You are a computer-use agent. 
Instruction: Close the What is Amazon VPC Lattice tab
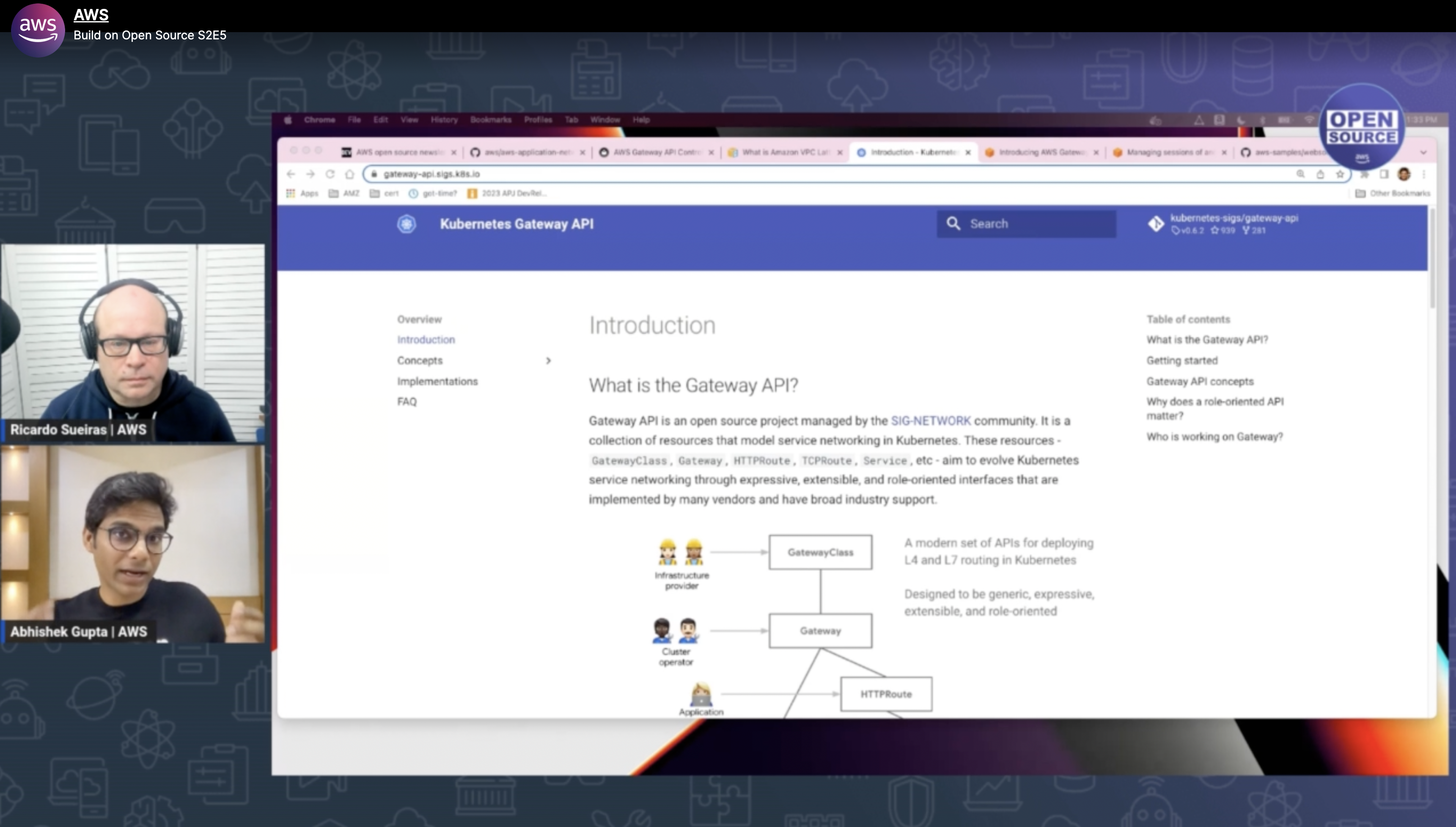pos(840,152)
